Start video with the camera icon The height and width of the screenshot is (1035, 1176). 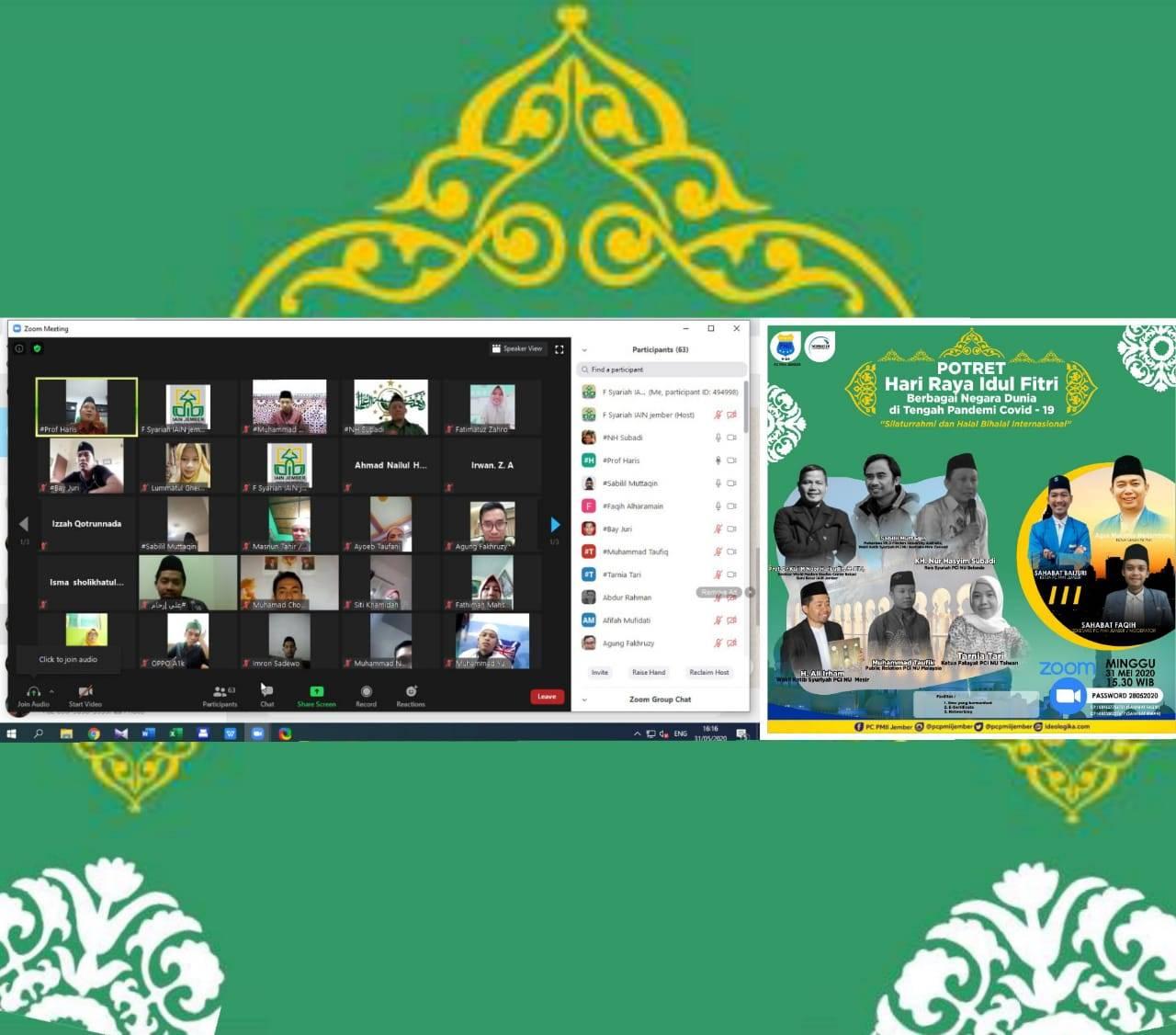pos(85,691)
